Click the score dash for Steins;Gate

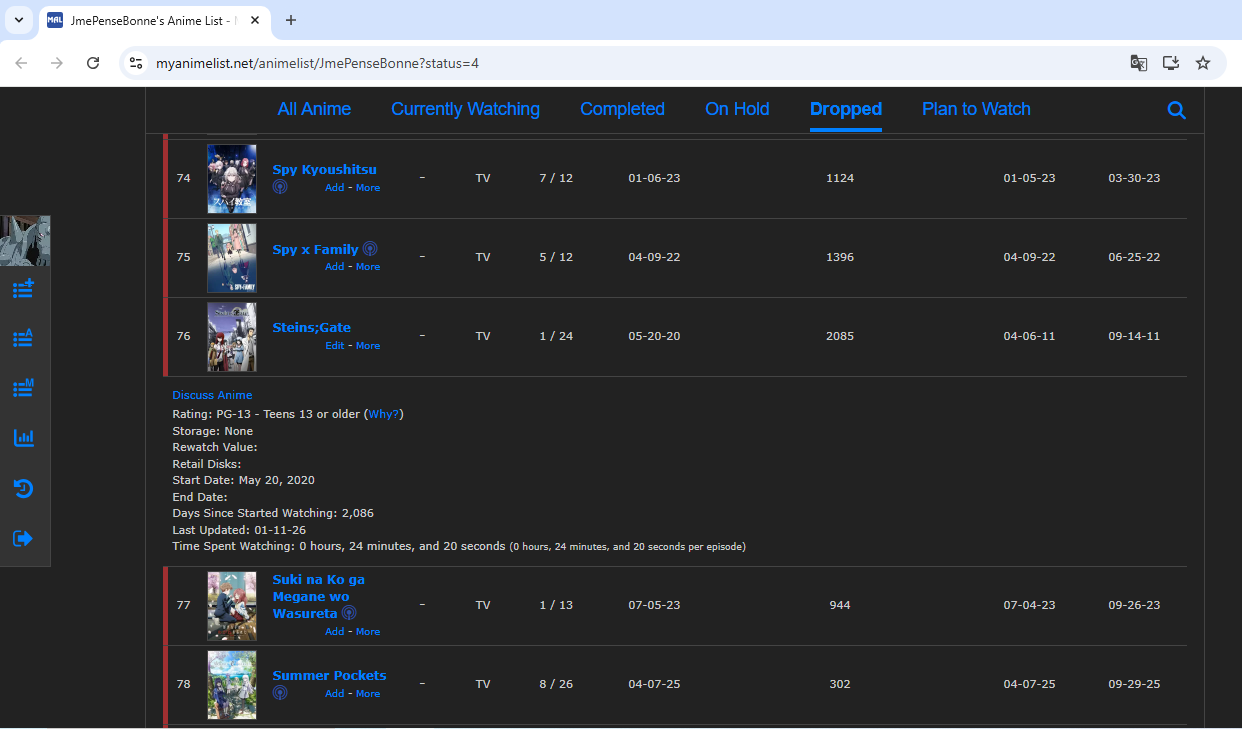(x=422, y=336)
